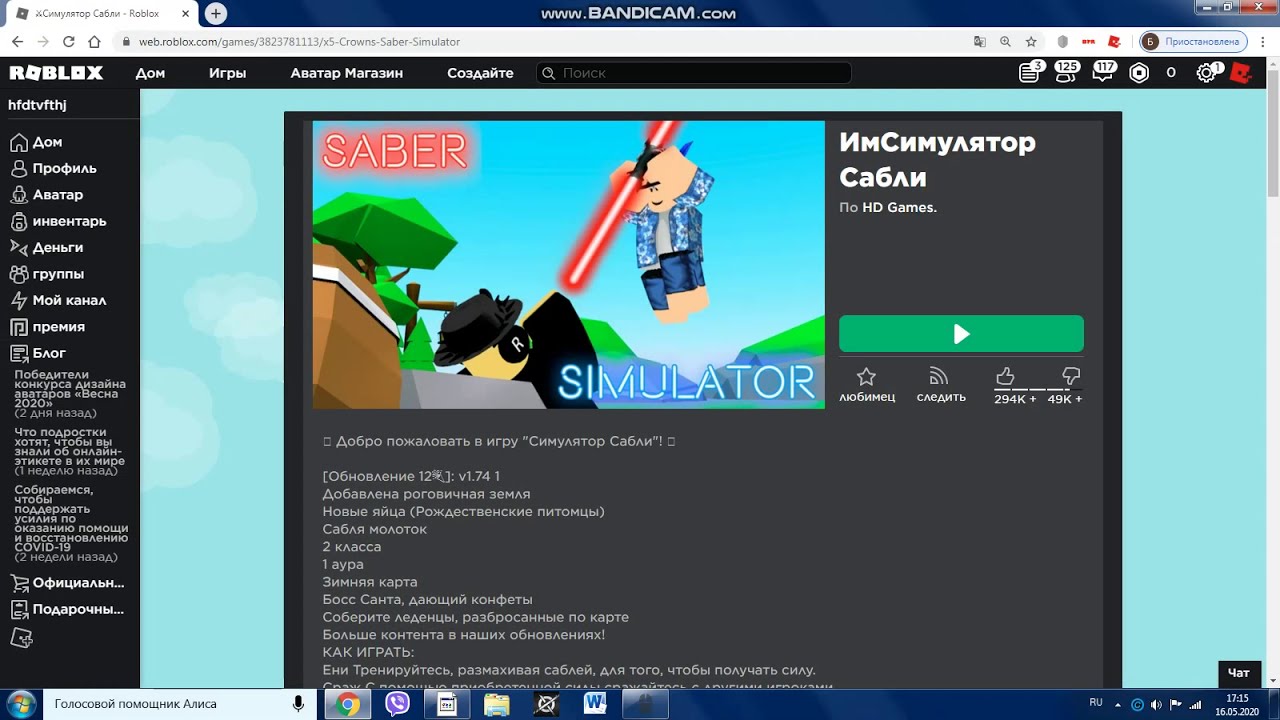The image size is (1280, 720).
Task: Open the news feed icon with badge 3
Action: (x=1030, y=72)
